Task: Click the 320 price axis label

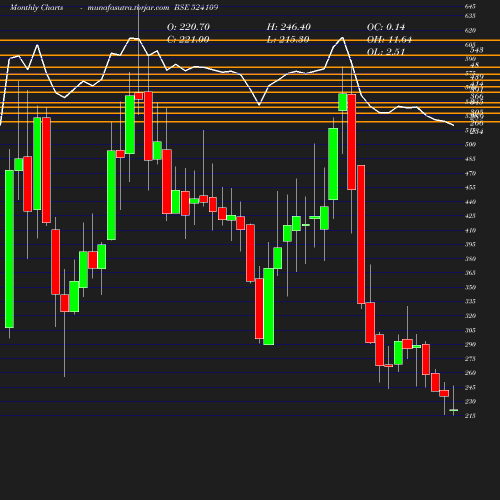Action: tap(470, 316)
